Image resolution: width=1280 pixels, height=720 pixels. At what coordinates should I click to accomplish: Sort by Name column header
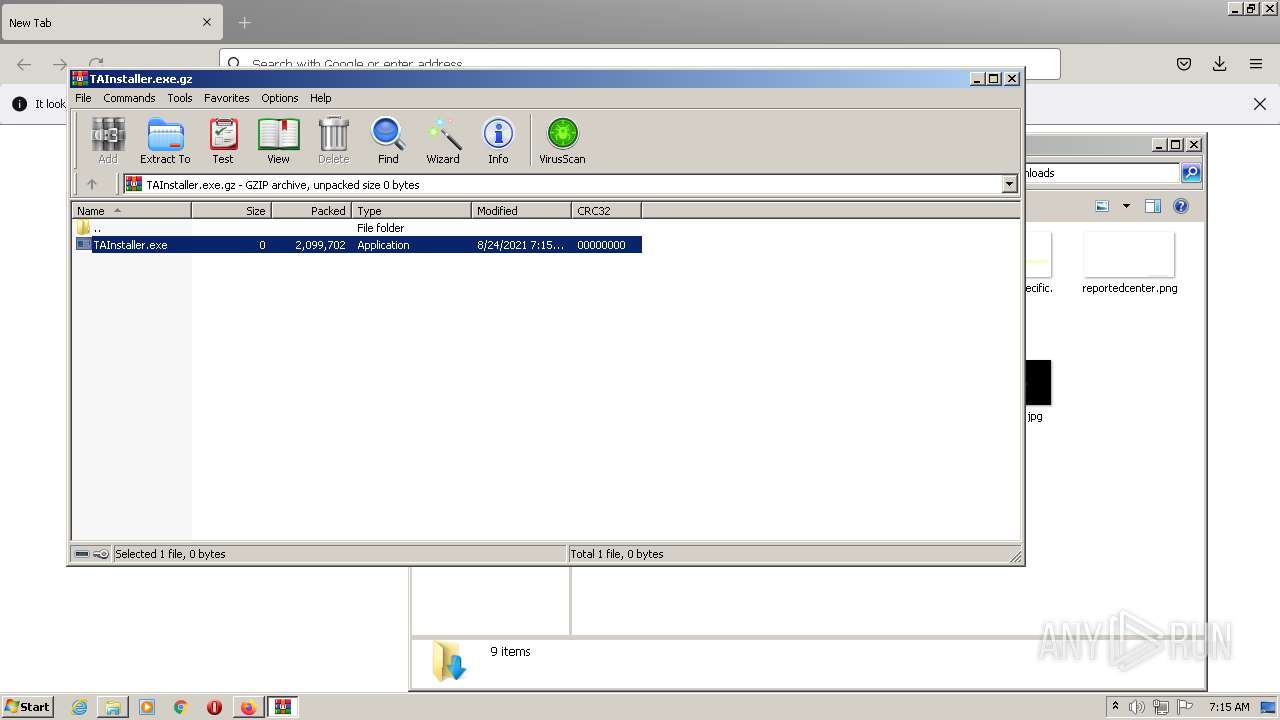(132, 210)
